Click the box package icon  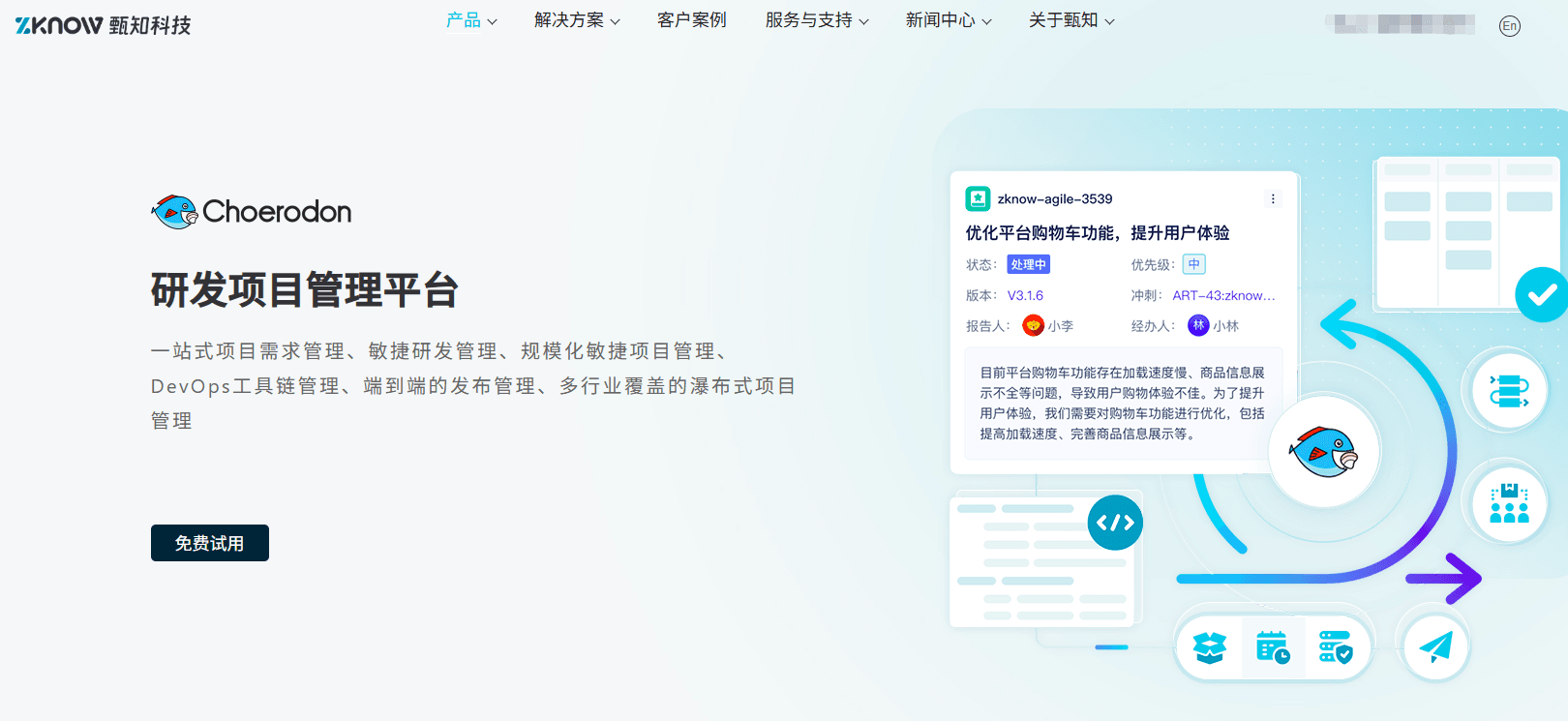coord(1210,647)
